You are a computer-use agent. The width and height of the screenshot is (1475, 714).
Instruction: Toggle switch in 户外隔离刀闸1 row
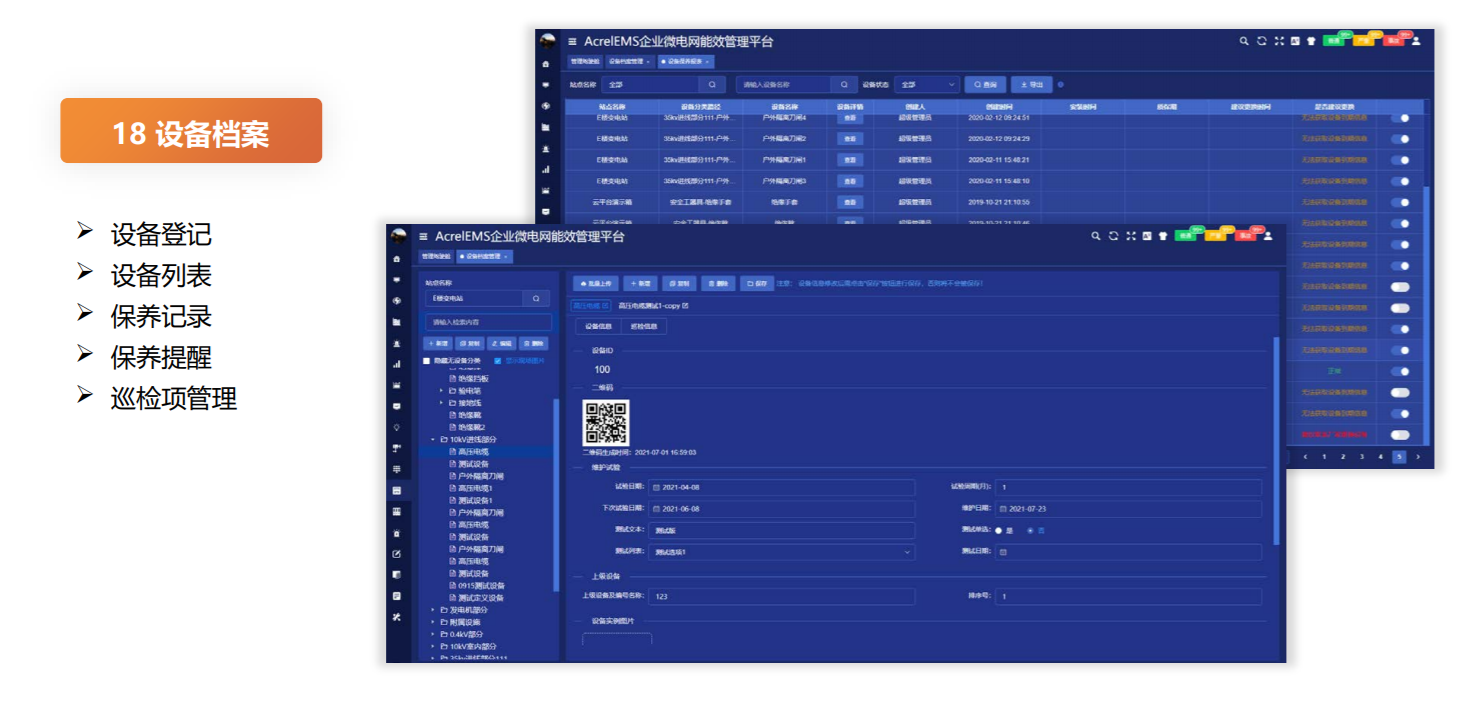(1400, 160)
